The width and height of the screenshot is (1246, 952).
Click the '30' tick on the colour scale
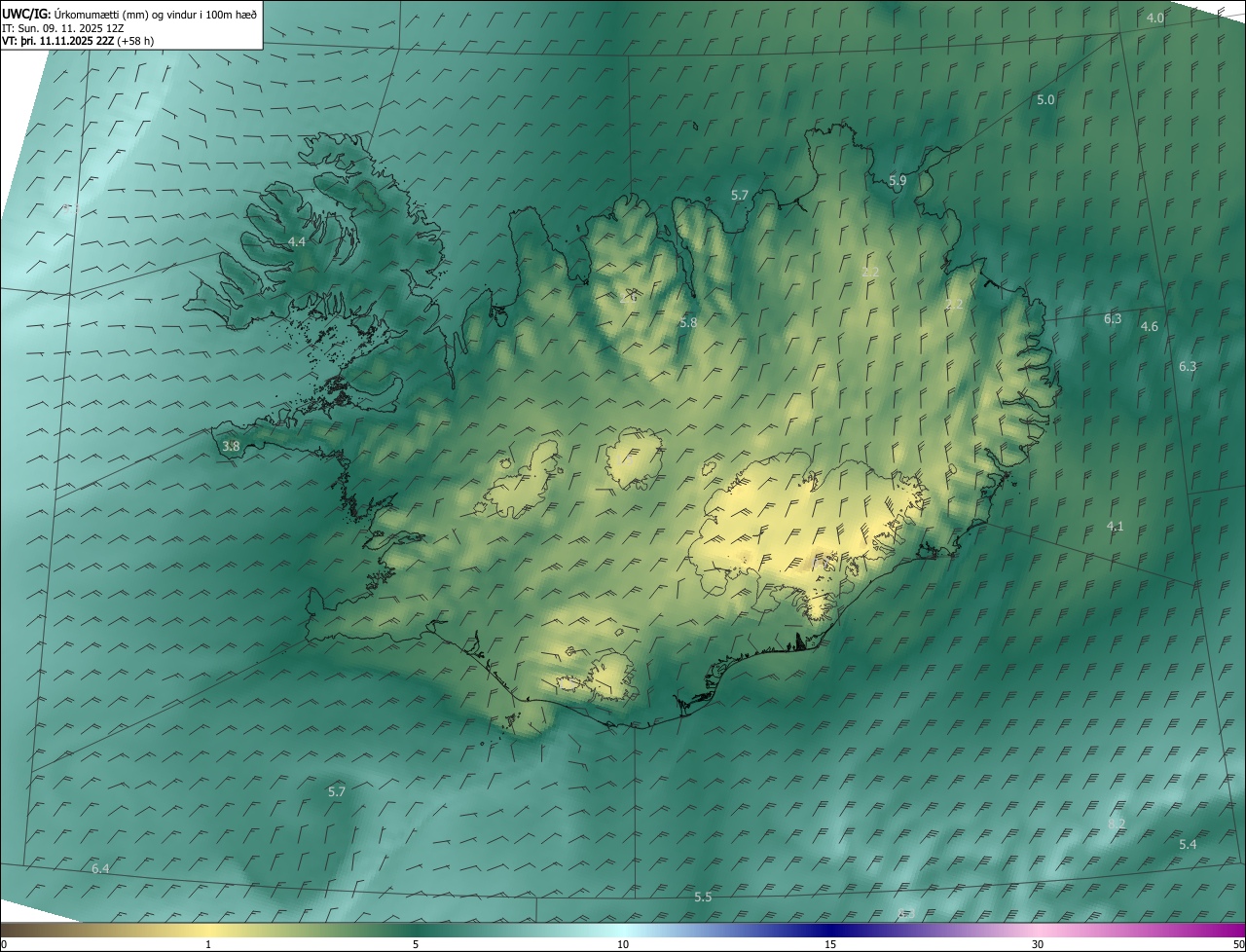[x=1038, y=944]
